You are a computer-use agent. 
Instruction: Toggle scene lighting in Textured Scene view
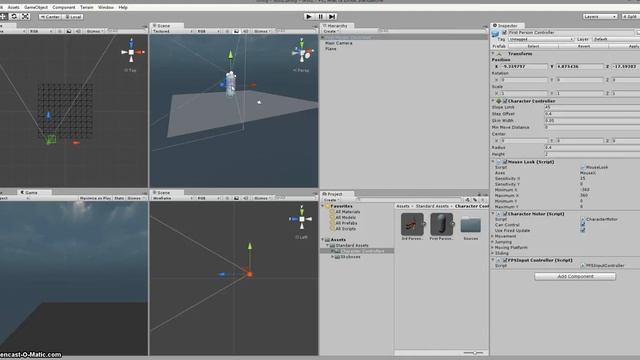pos(227,31)
